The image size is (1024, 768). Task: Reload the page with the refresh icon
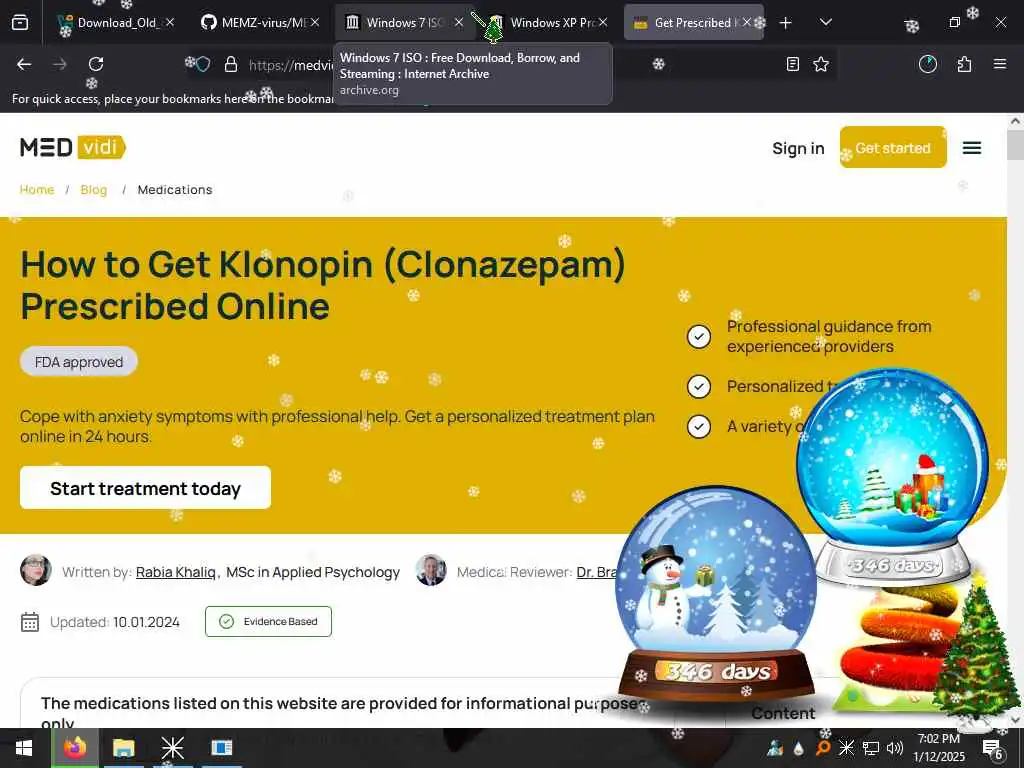(x=96, y=64)
